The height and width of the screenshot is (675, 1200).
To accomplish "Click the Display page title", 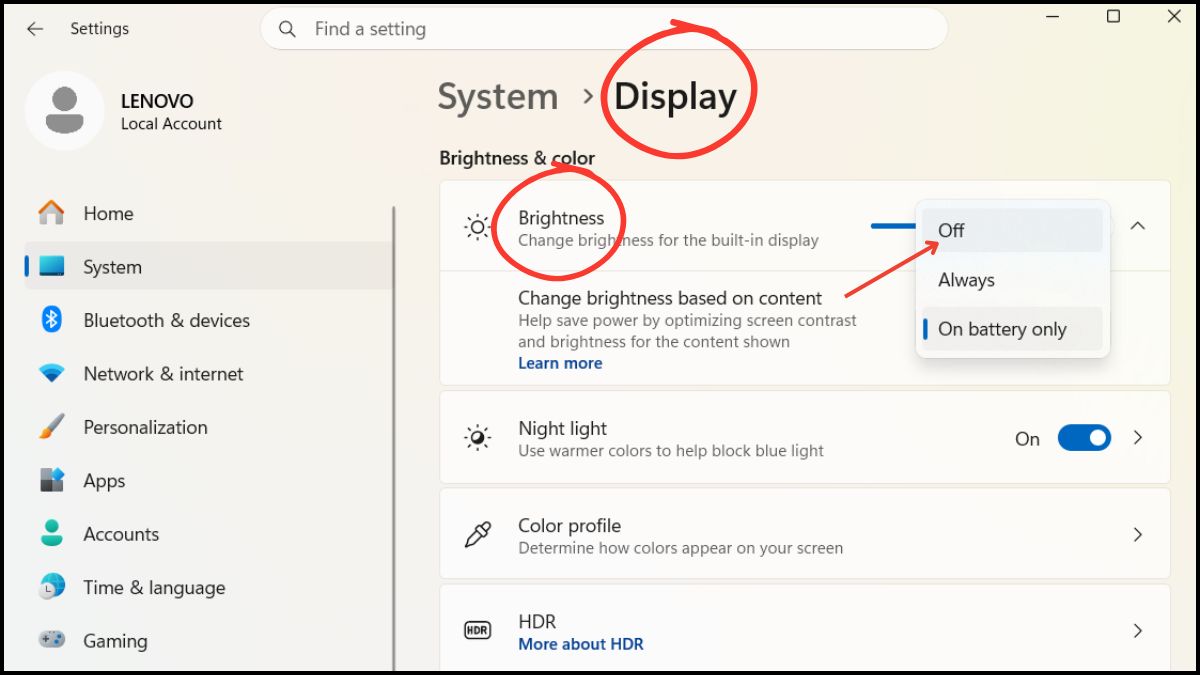I will coord(675,96).
